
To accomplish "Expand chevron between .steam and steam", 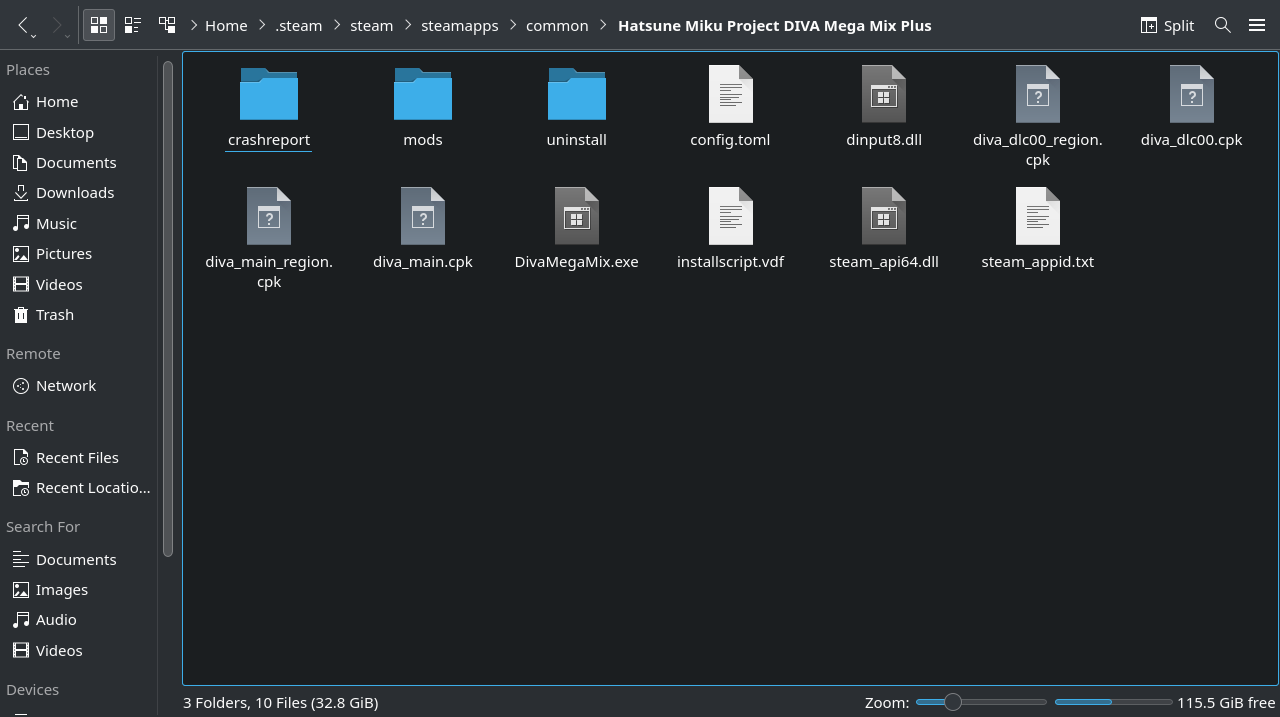I will click(336, 25).
